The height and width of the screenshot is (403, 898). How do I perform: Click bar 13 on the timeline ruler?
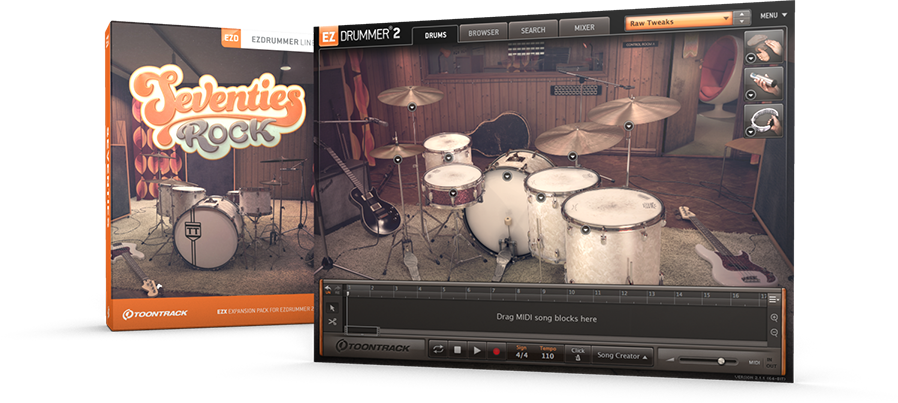651,294
